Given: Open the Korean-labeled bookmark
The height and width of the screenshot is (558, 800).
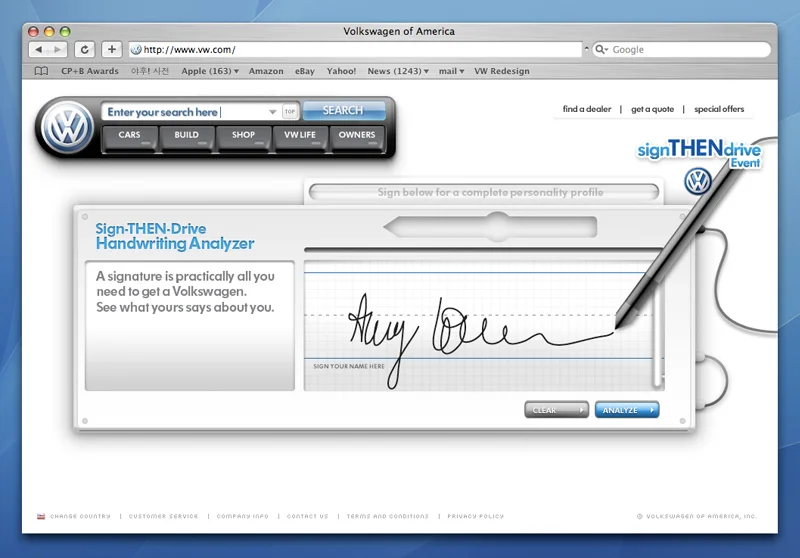Looking at the screenshot, I should pos(149,71).
